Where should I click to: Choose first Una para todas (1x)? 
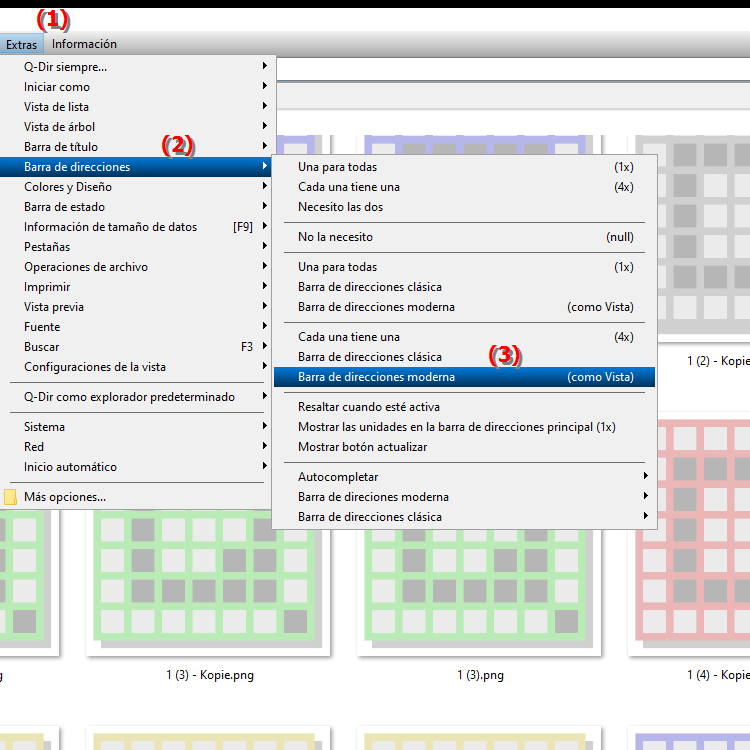(464, 167)
